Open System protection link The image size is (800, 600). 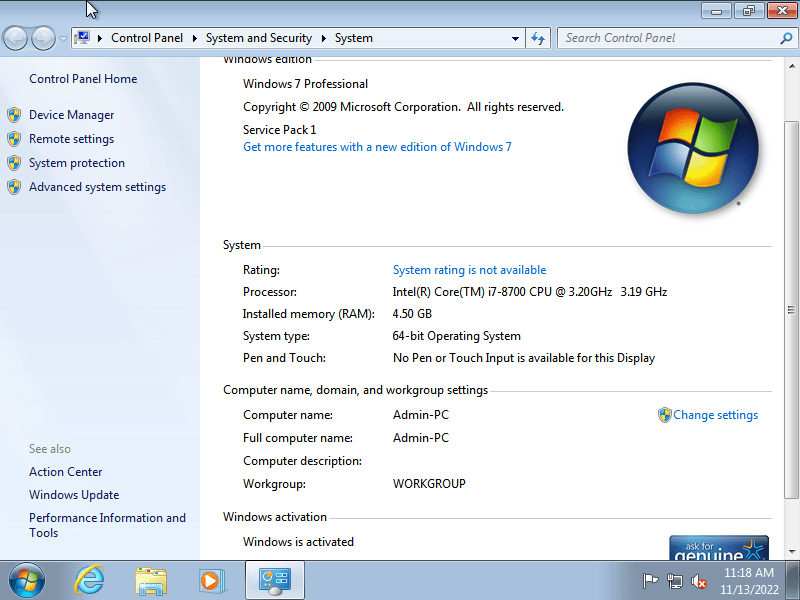click(x=77, y=163)
